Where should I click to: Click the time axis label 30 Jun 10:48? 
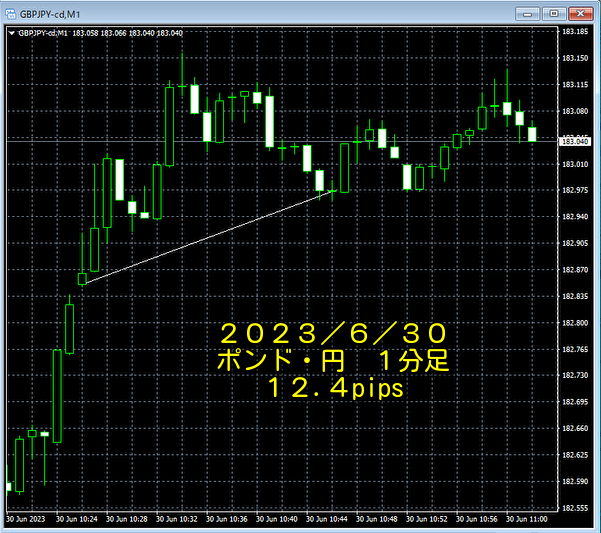377,519
